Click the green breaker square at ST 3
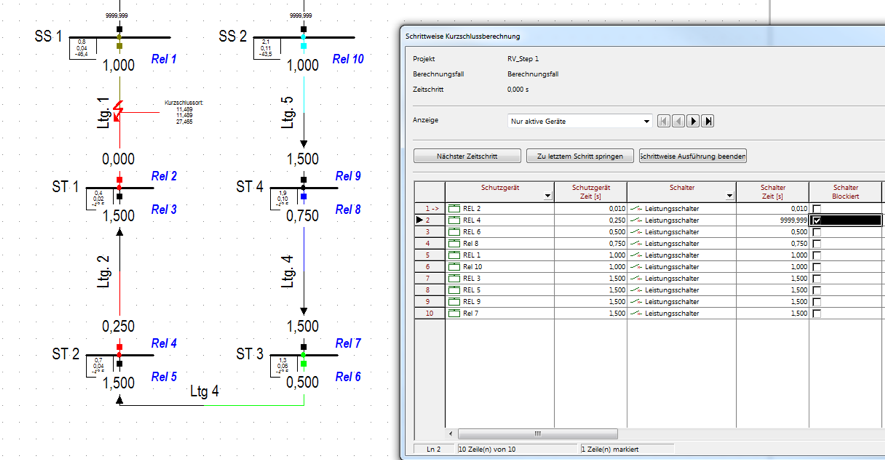Screen dimensions: 885x460 tap(303, 363)
